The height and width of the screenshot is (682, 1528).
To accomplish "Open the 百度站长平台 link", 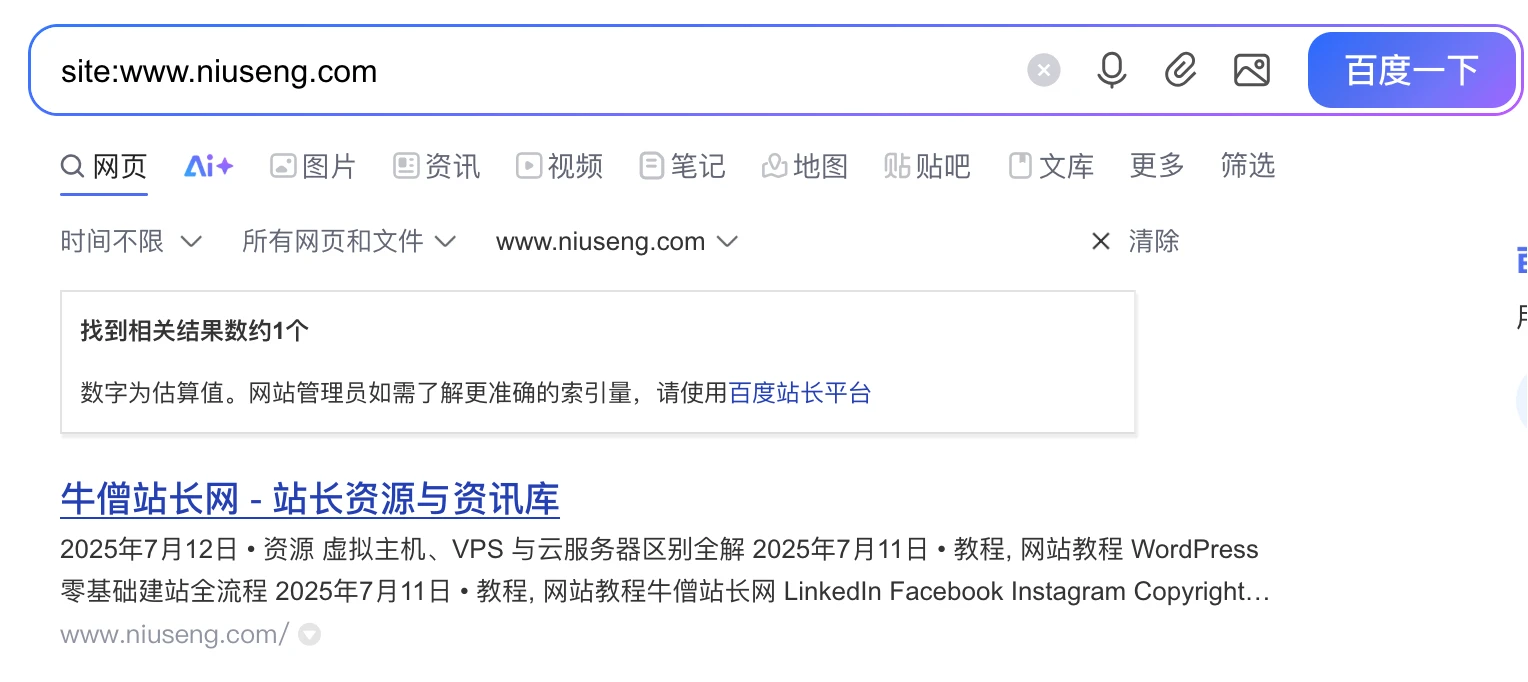I will [800, 393].
